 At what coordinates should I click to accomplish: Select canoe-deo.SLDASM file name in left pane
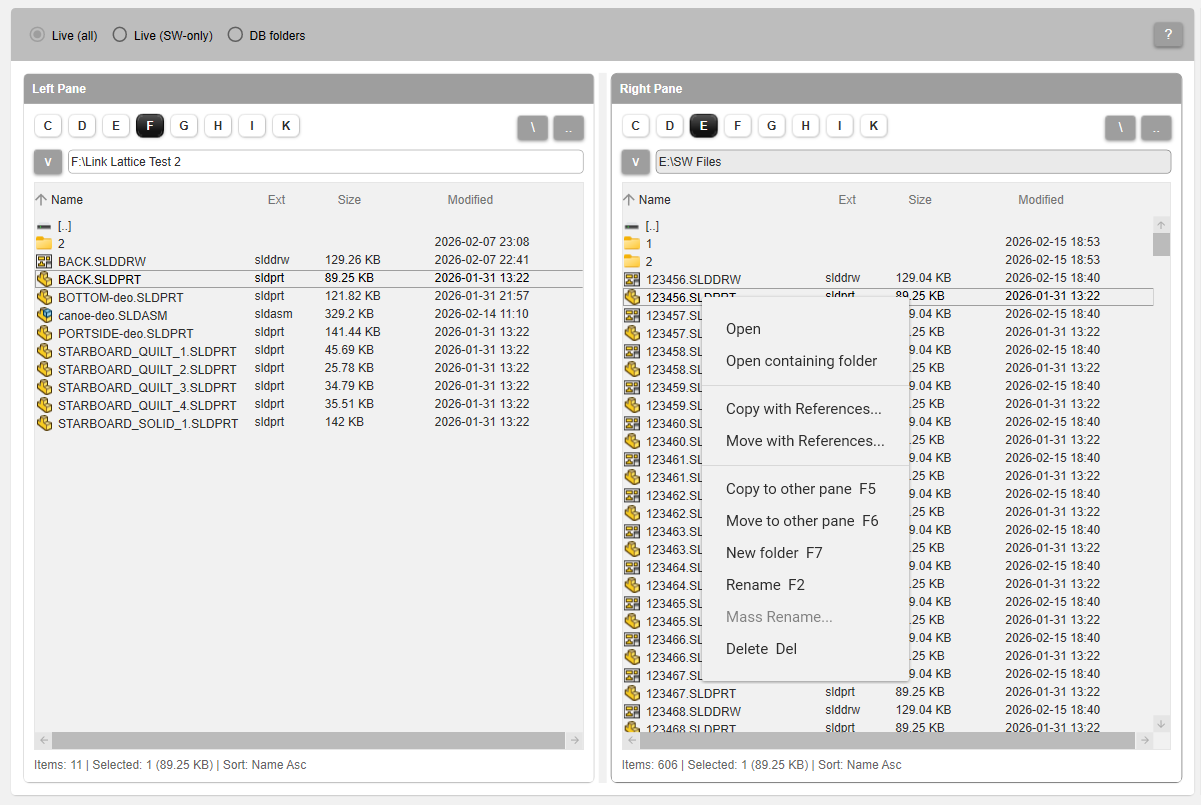click(113, 315)
